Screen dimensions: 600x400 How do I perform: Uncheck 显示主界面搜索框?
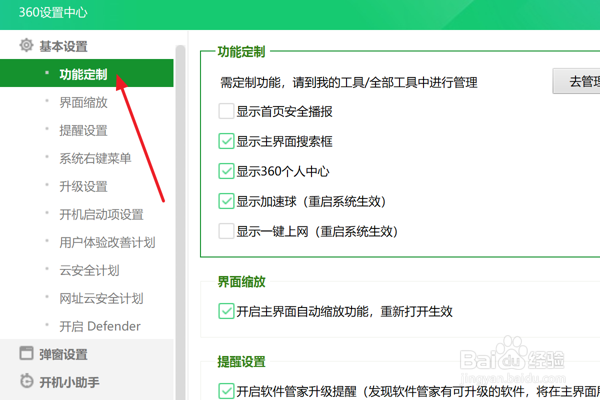click(226, 141)
